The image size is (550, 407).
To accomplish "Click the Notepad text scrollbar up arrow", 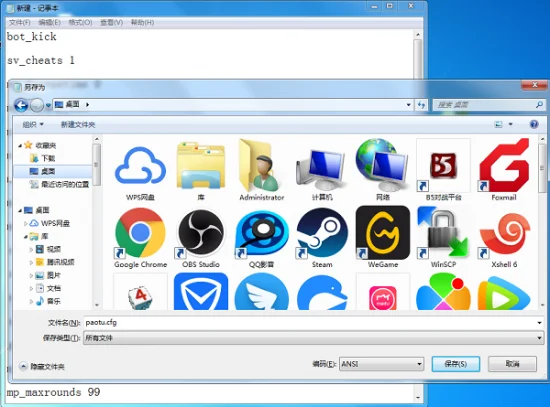I will 417,34.
